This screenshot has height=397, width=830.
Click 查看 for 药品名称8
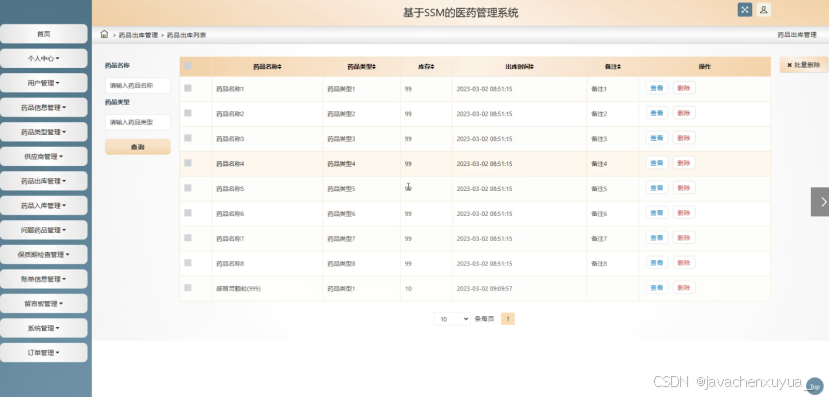pos(657,263)
